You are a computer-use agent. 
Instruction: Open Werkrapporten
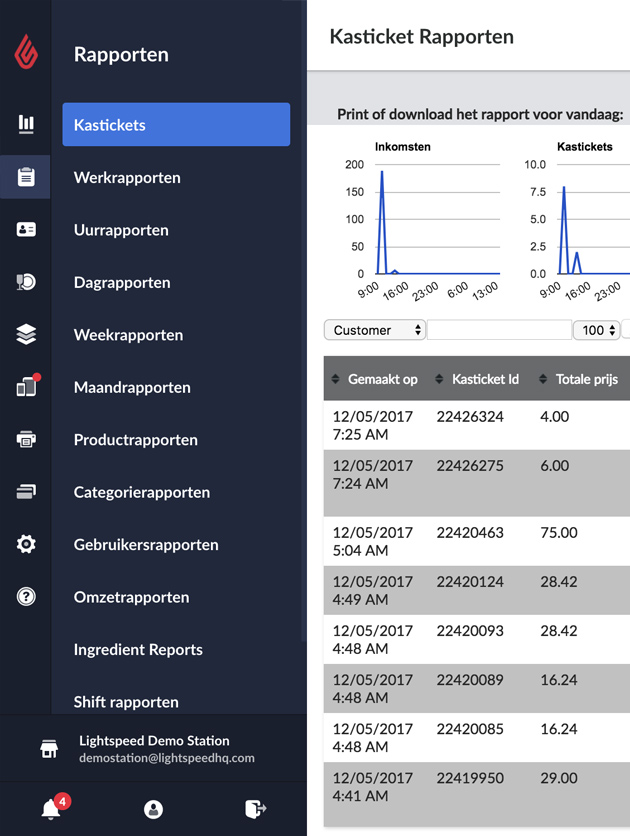click(x=127, y=178)
